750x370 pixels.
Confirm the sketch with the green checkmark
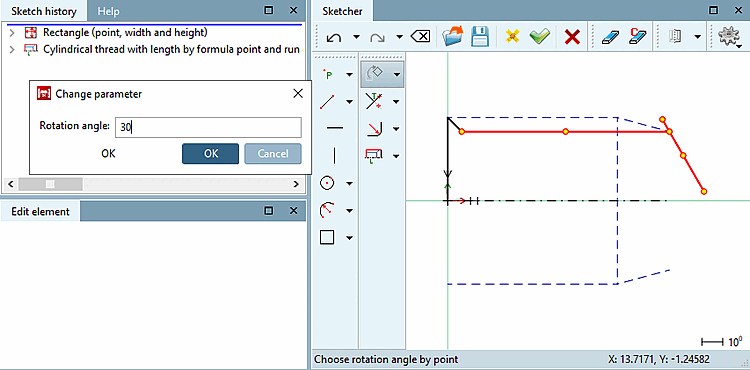[540, 36]
